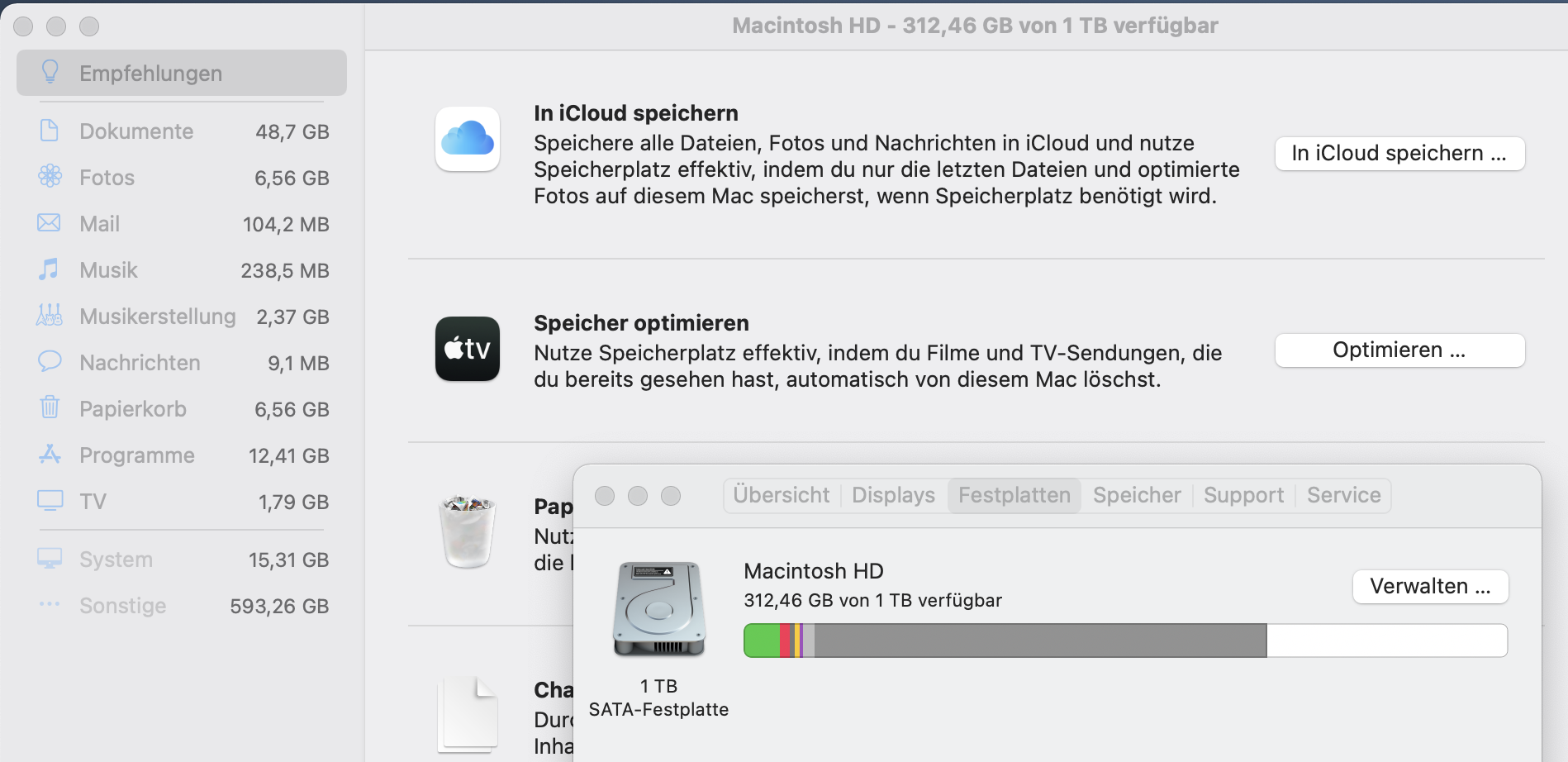Click the Nachrichten speech bubble icon

[50, 361]
